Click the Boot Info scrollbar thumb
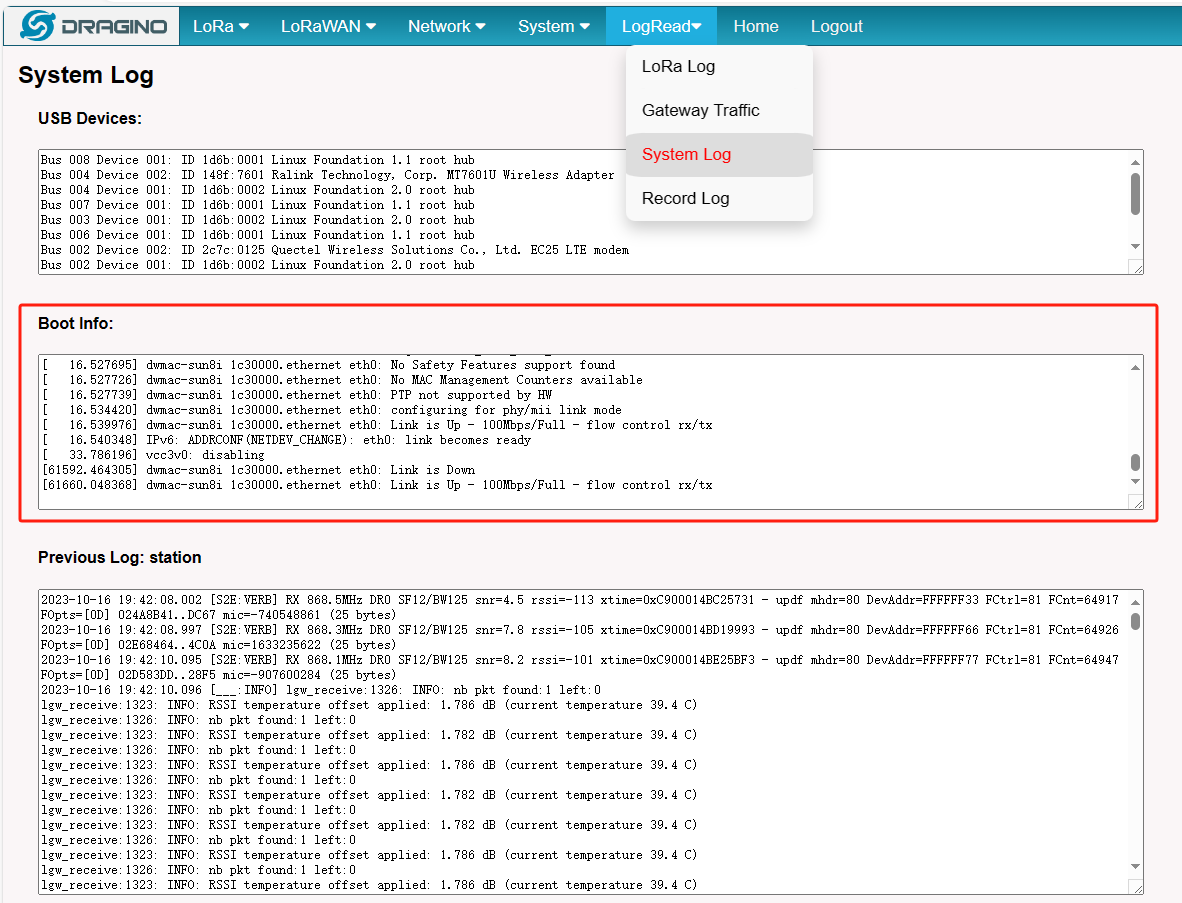 click(x=1135, y=462)
